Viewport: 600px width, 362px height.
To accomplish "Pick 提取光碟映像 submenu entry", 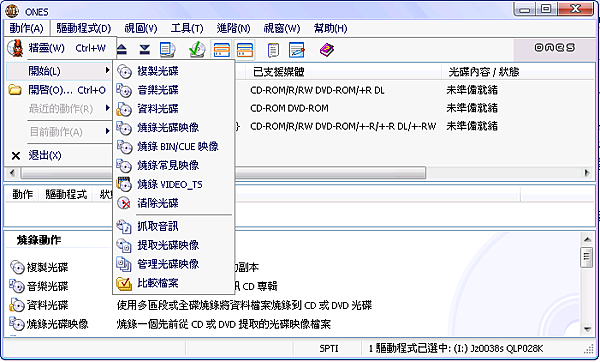I will pyautogui.click(x=174, y=245).
